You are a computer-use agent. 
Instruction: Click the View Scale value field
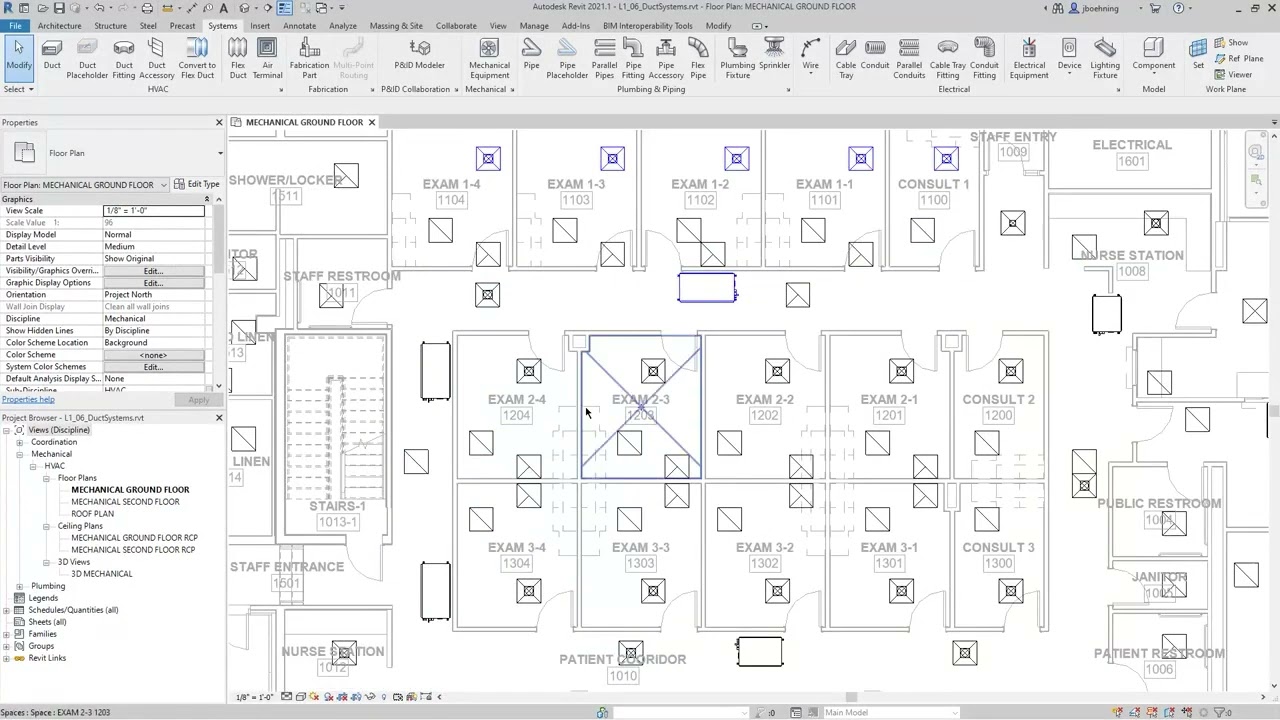[x=153, y=211]
